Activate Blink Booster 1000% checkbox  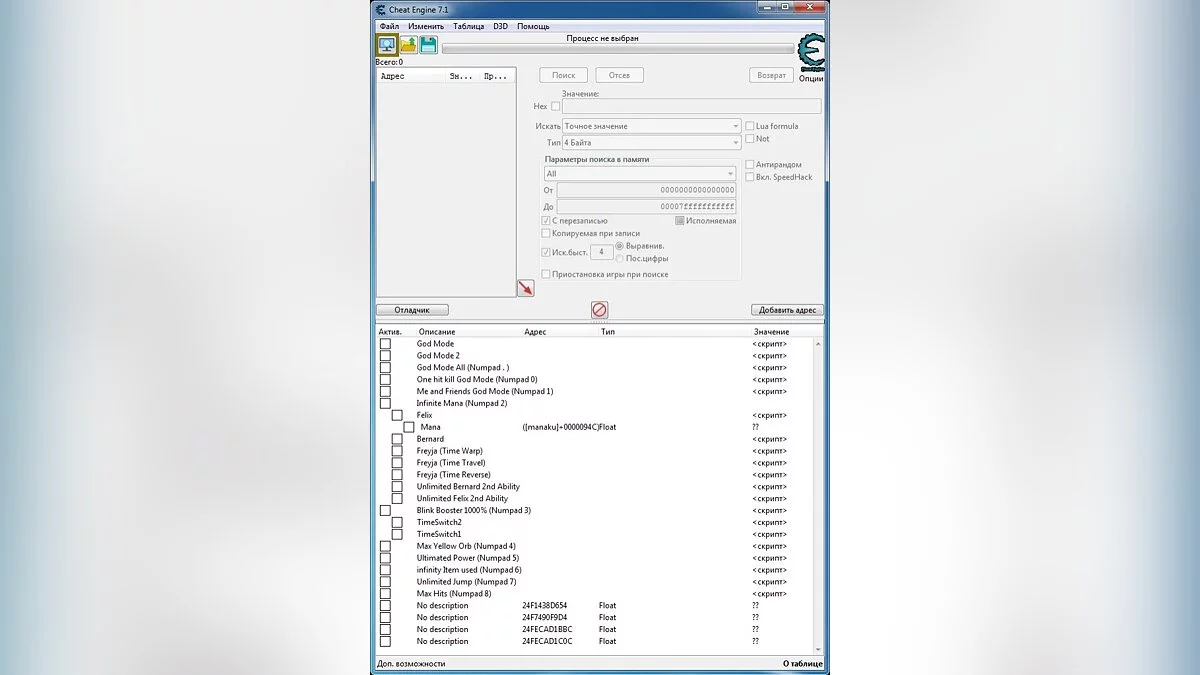(x=385, y=510)
